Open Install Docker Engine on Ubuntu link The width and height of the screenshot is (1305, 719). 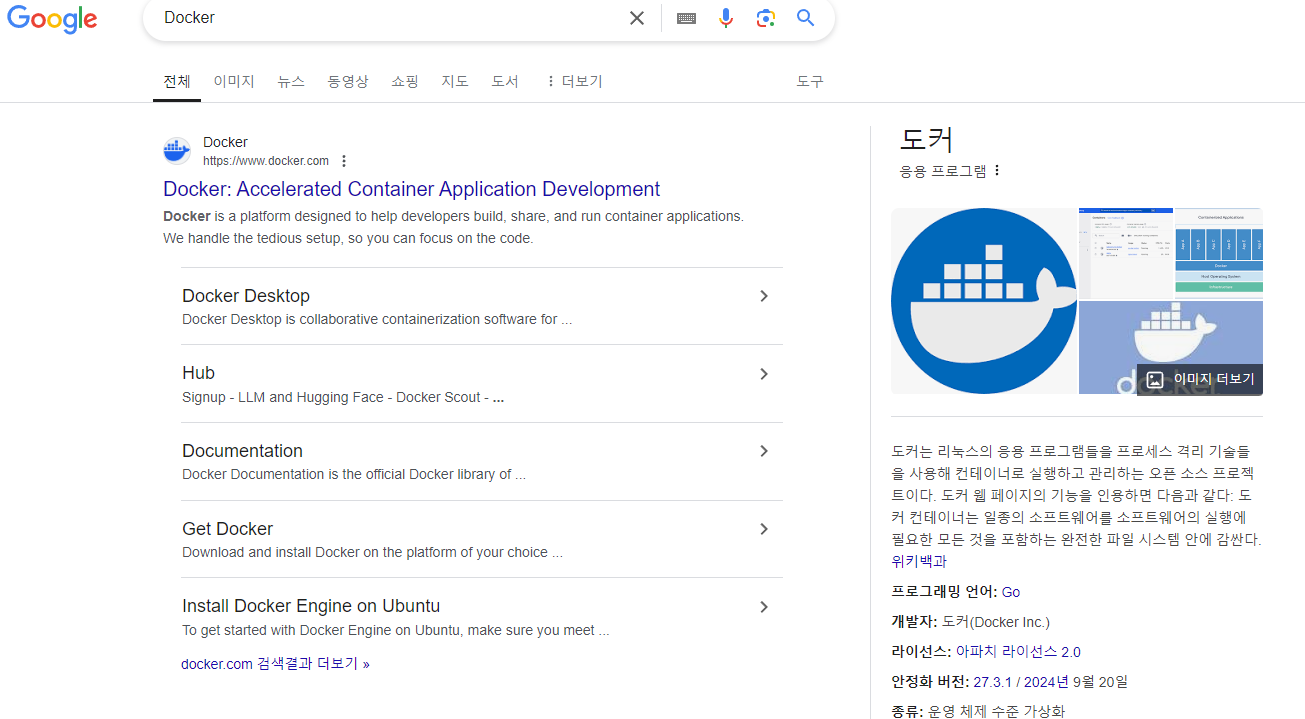click(311, 606)
